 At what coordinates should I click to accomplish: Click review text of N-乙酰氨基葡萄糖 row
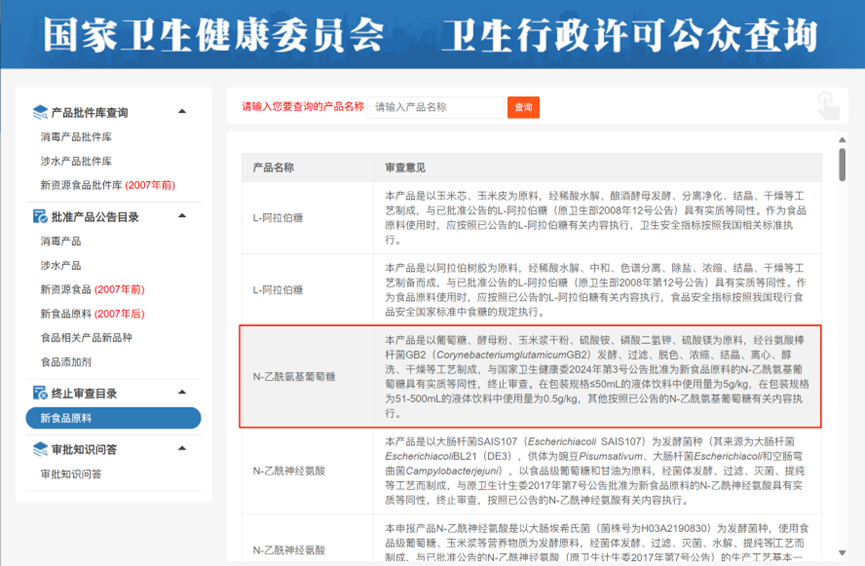[597, 377]
